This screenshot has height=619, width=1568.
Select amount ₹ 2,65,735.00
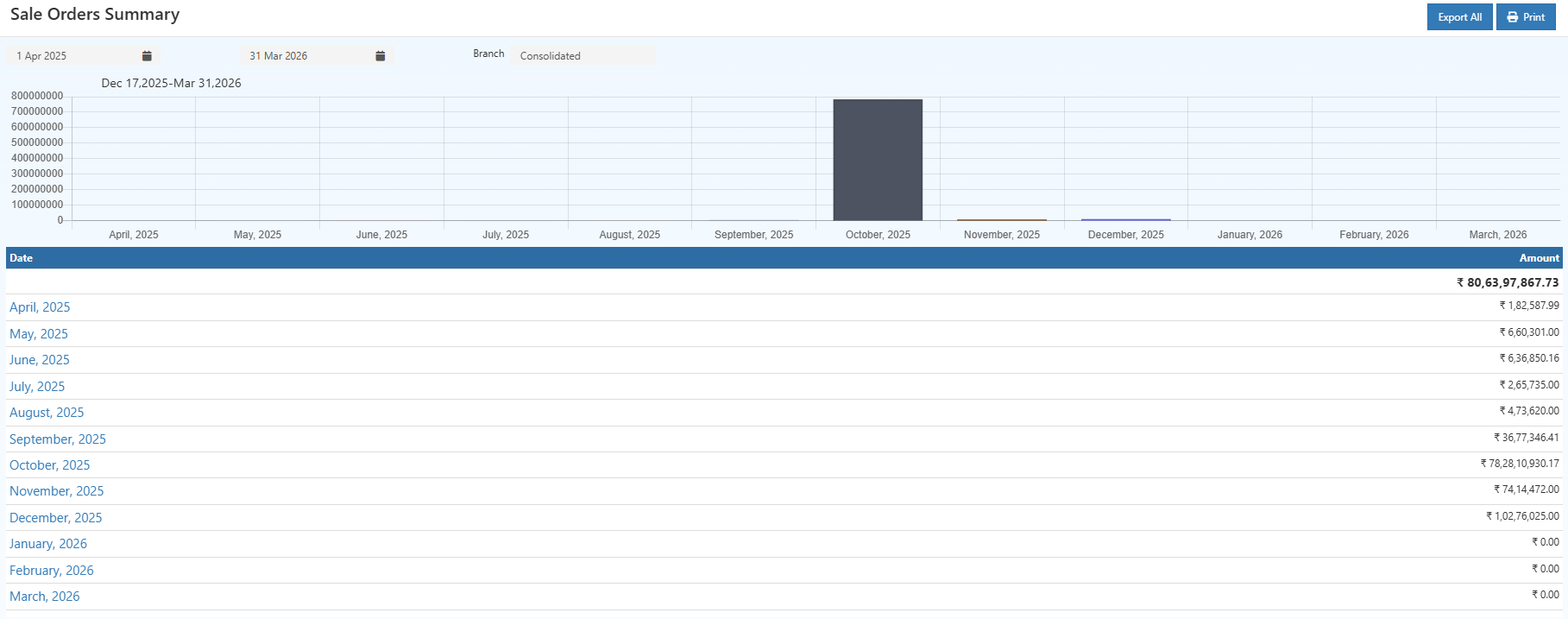(x=1529, y=385)
